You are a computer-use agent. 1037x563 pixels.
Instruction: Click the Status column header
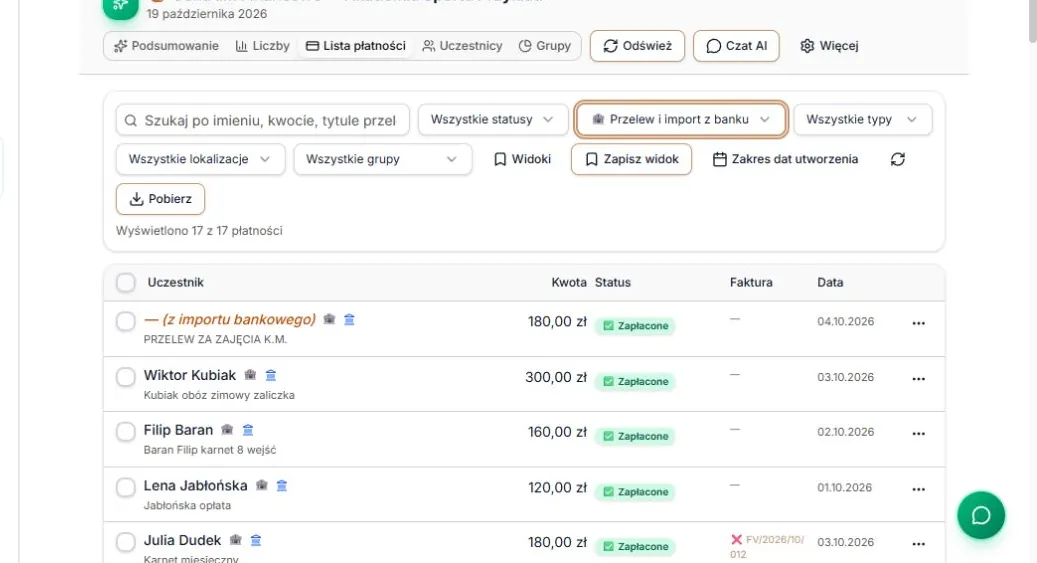pos(612,282)
